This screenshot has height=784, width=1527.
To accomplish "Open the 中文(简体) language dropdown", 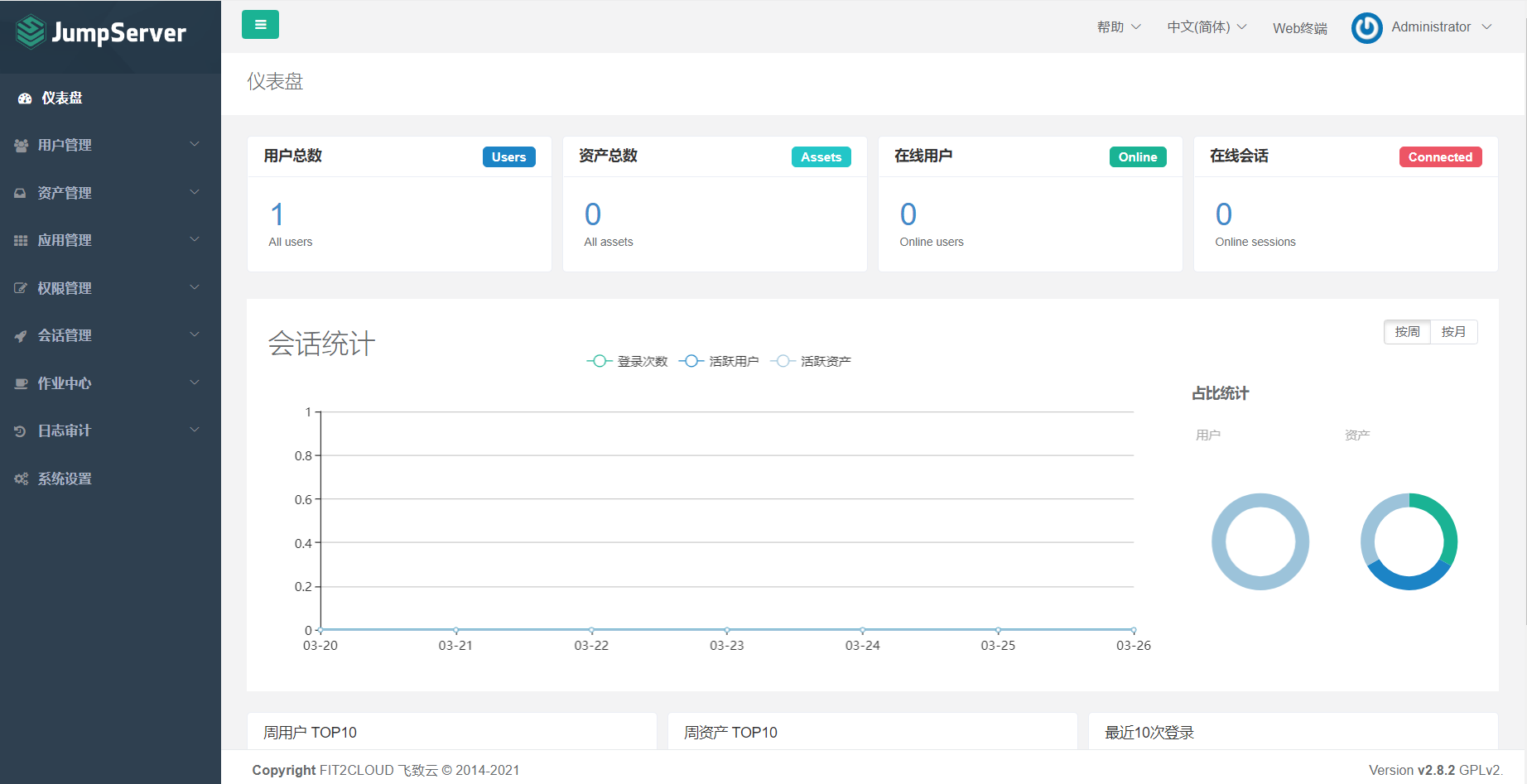I will [x=1207, y=27].
